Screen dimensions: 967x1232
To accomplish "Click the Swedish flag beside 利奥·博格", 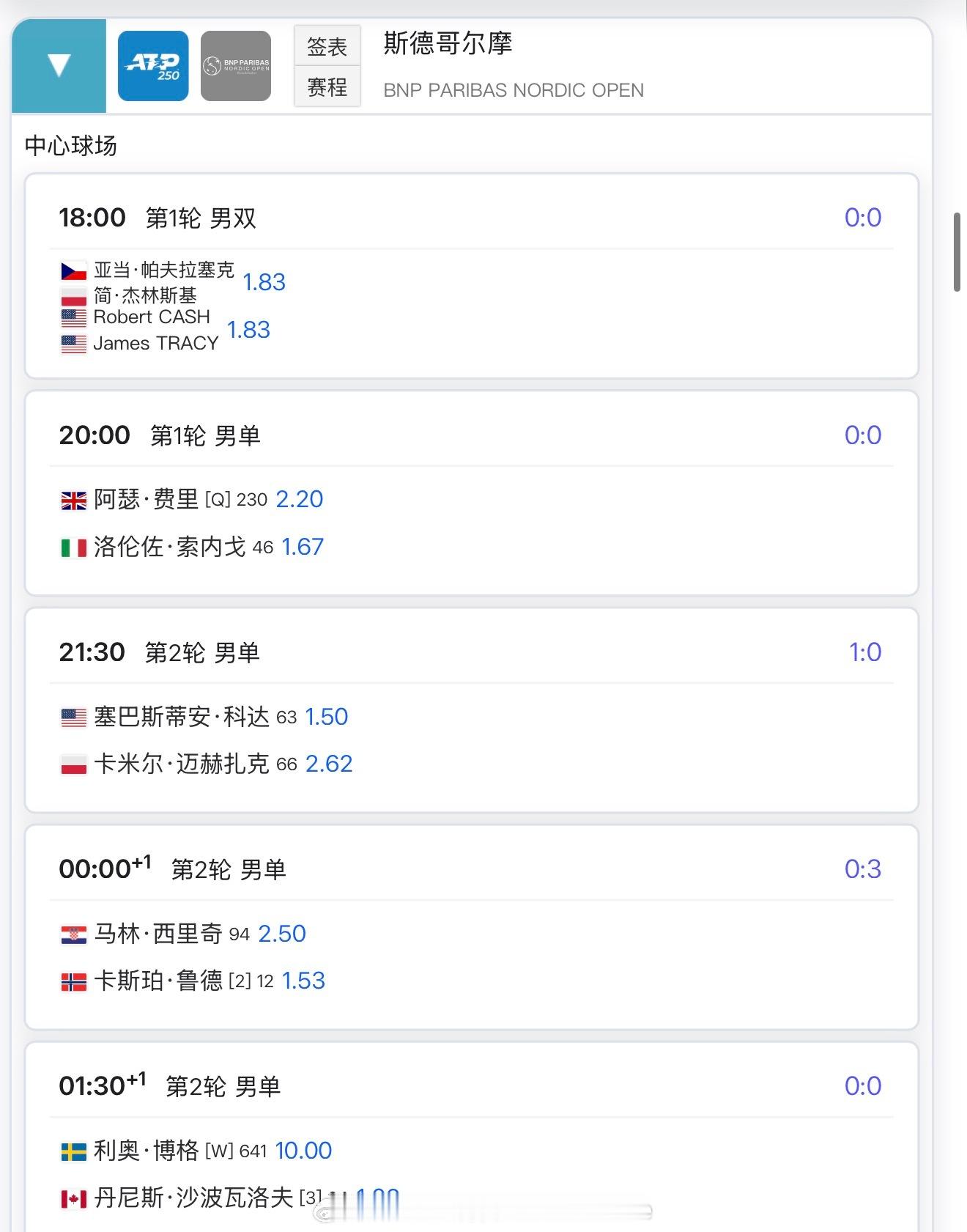I will (x=73, y=1151).
